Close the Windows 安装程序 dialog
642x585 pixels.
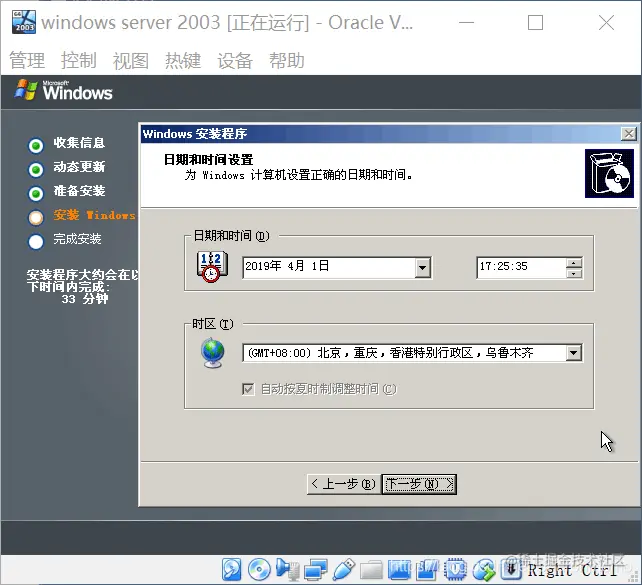(x=628, y=133)
